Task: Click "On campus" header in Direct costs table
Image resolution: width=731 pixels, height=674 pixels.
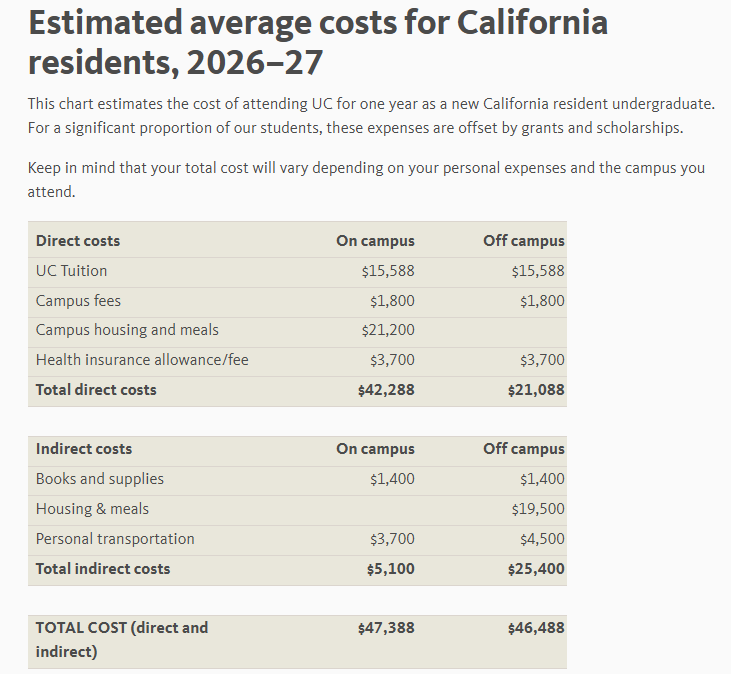Action: [x=375, y=241]
